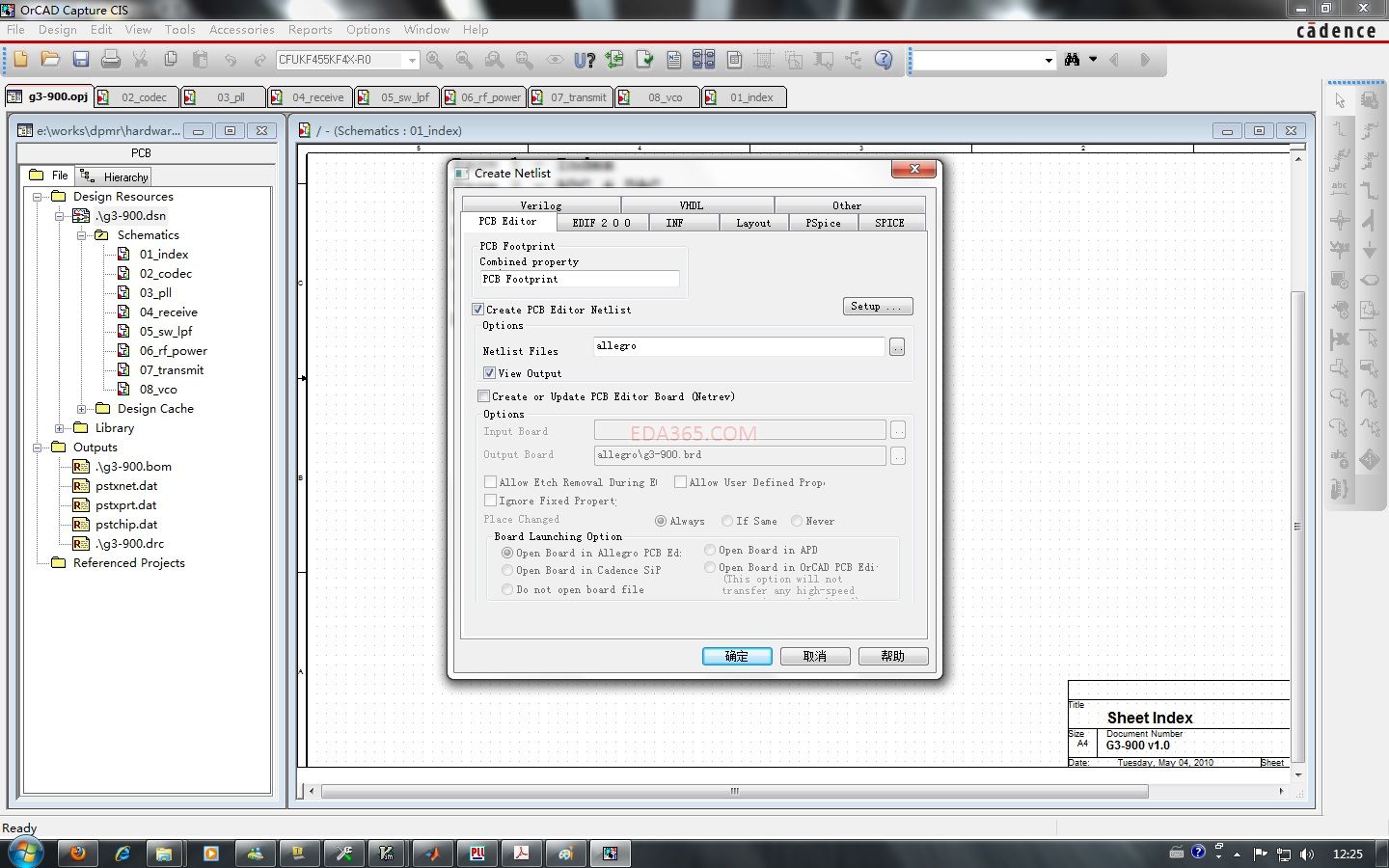
Task: Enable Create or Update PCB Editor Board
Action: (x=483, y=396)
